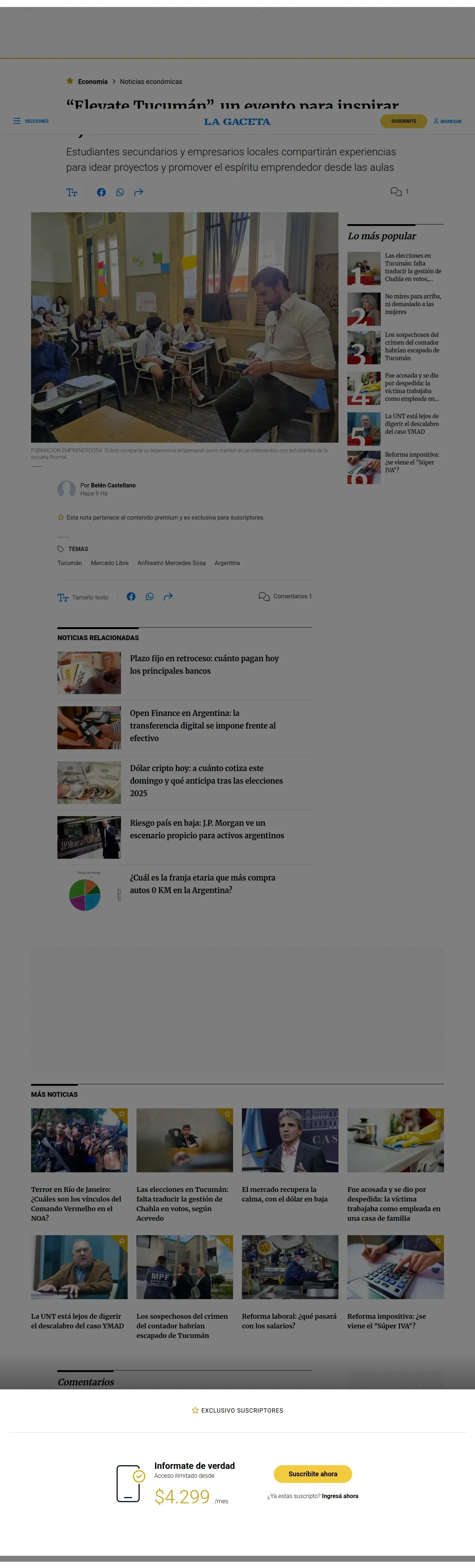
Task: Open related story franja etaria autos 0 KM
Action: (x=203, y=884)
